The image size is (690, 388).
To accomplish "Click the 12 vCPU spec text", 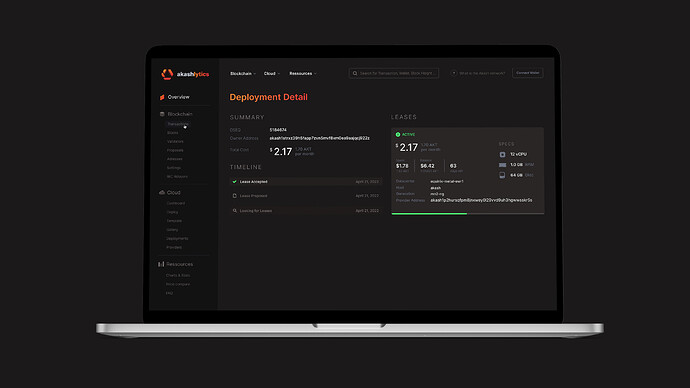I will pos(518,154).
